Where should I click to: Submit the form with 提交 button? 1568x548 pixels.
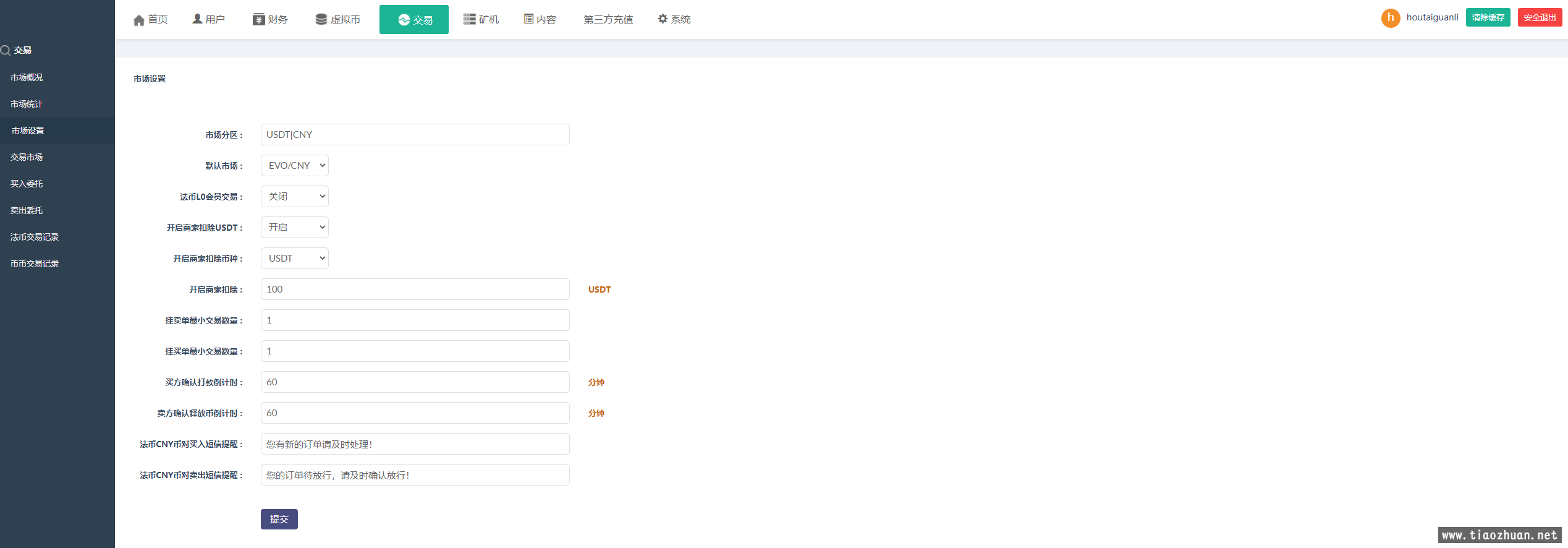click(279, 520)
